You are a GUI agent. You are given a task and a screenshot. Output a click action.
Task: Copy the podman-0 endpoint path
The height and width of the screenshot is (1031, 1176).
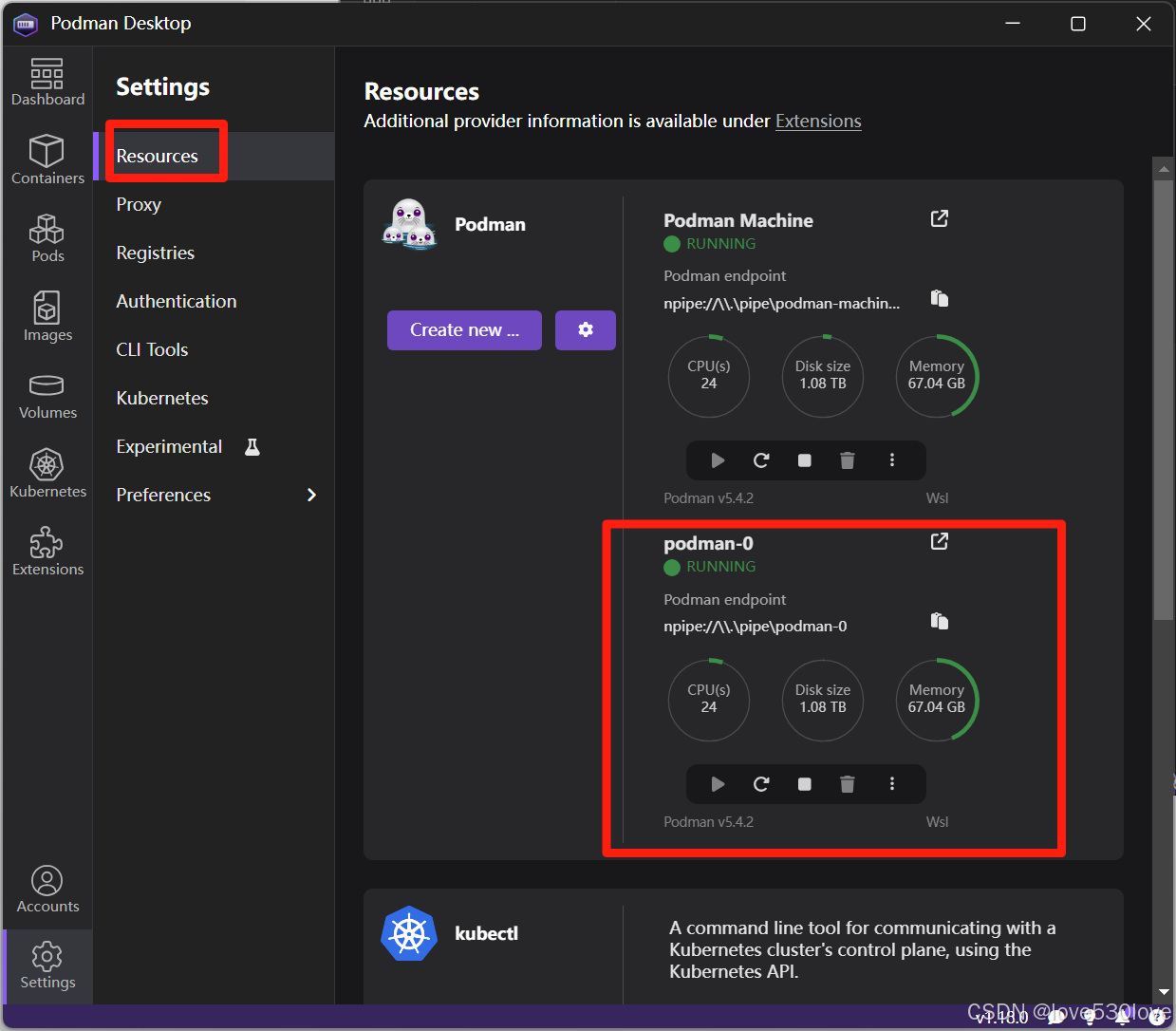(x=940, y=621)
